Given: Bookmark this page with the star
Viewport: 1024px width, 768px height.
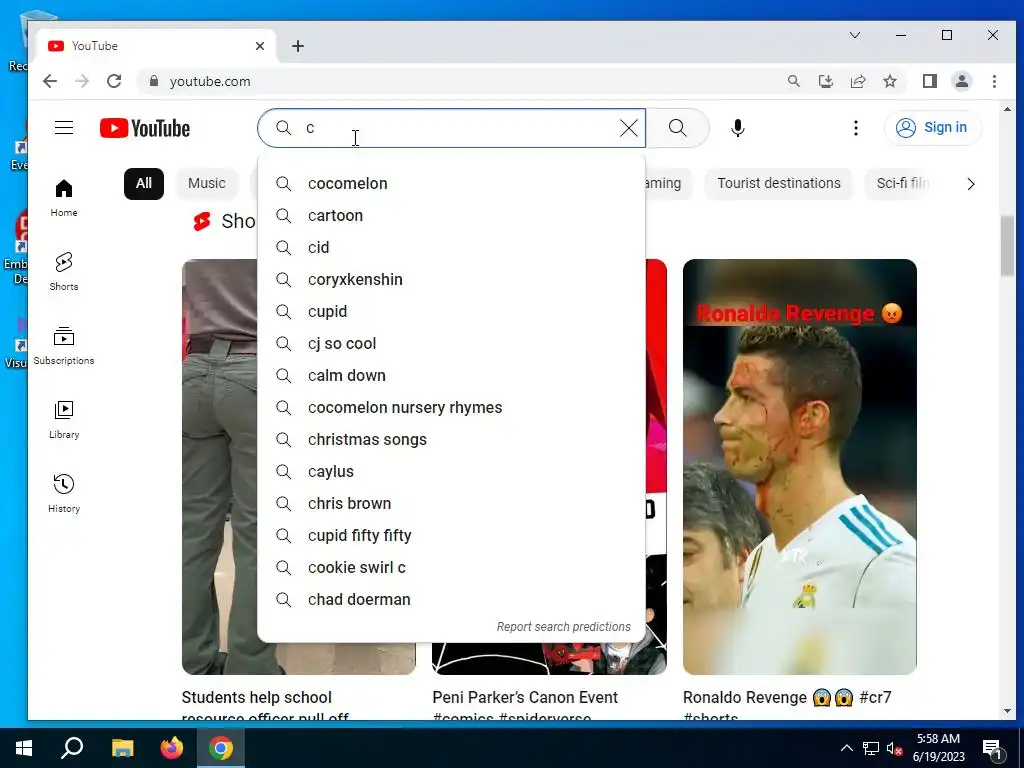Looking at the screenshot, I should (889, 81).
